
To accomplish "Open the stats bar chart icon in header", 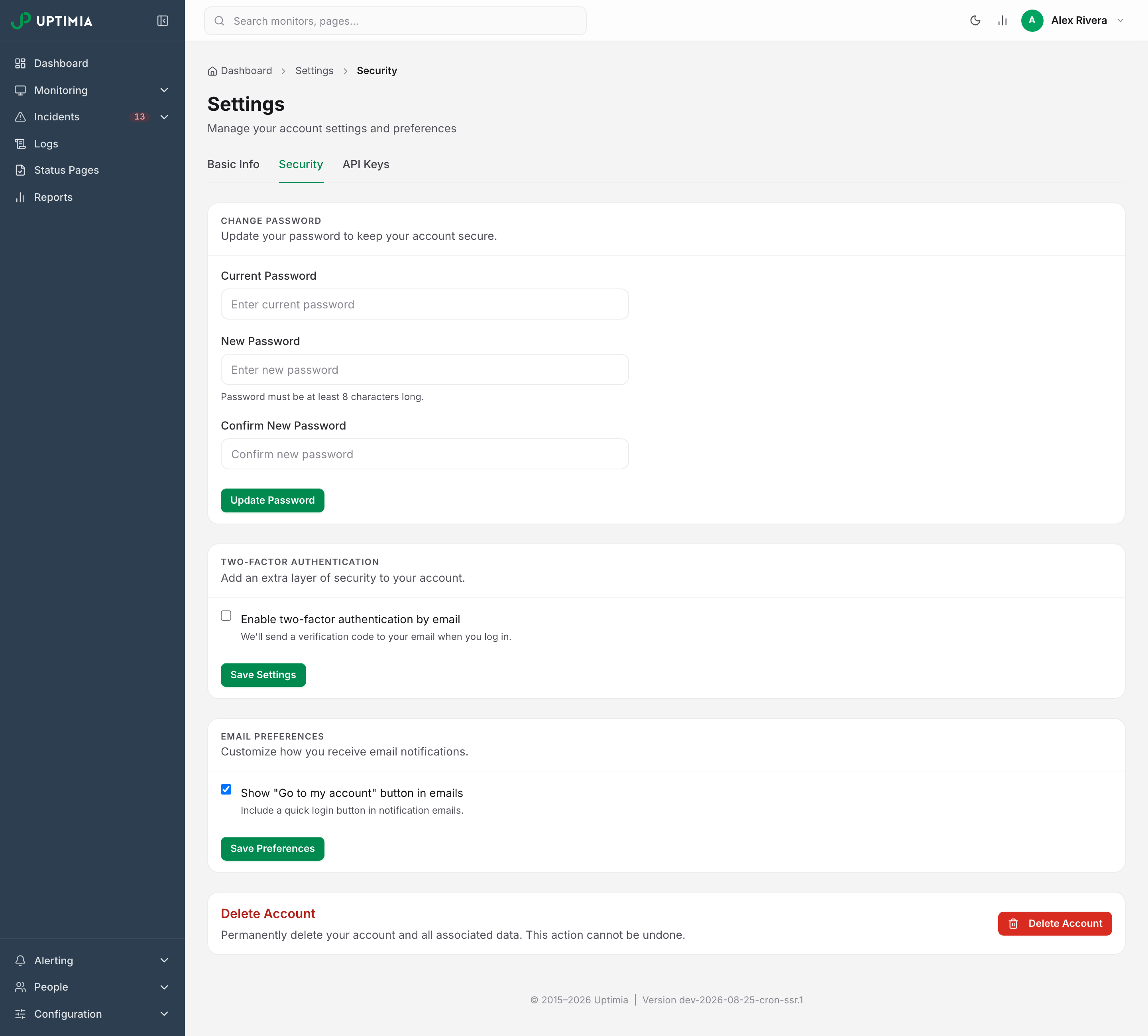I will 1002,20.
